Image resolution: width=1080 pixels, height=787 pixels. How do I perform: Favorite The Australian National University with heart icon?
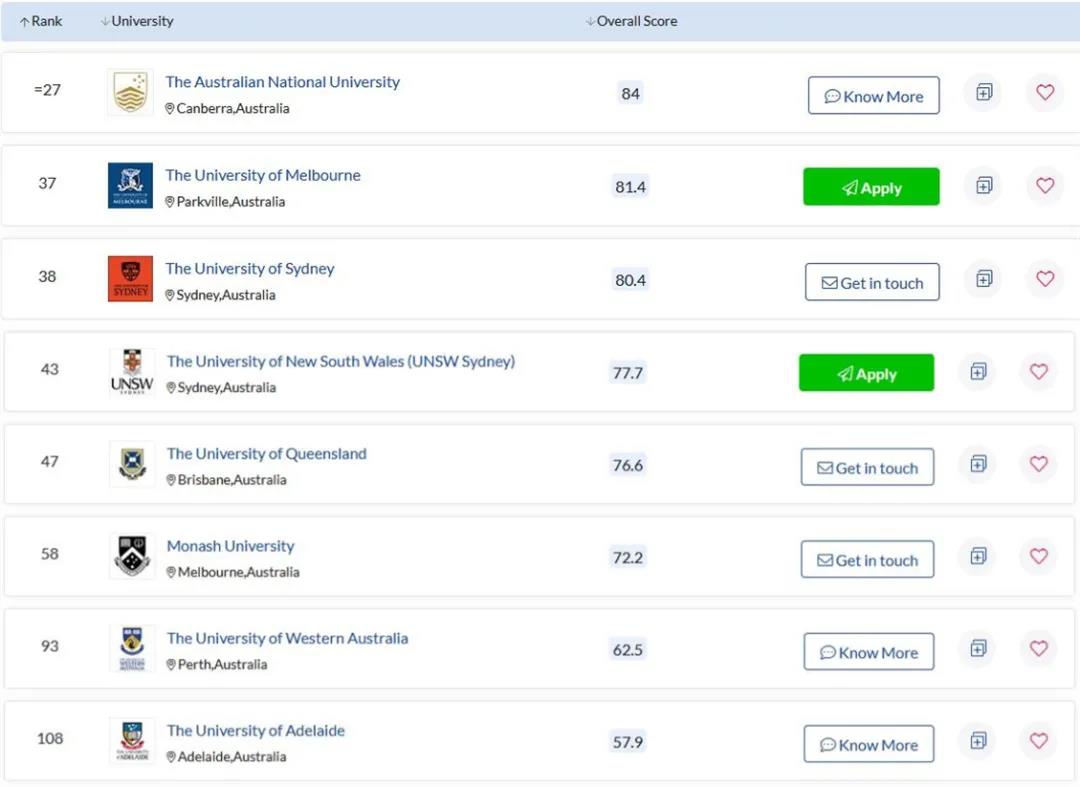point(1045,93)
